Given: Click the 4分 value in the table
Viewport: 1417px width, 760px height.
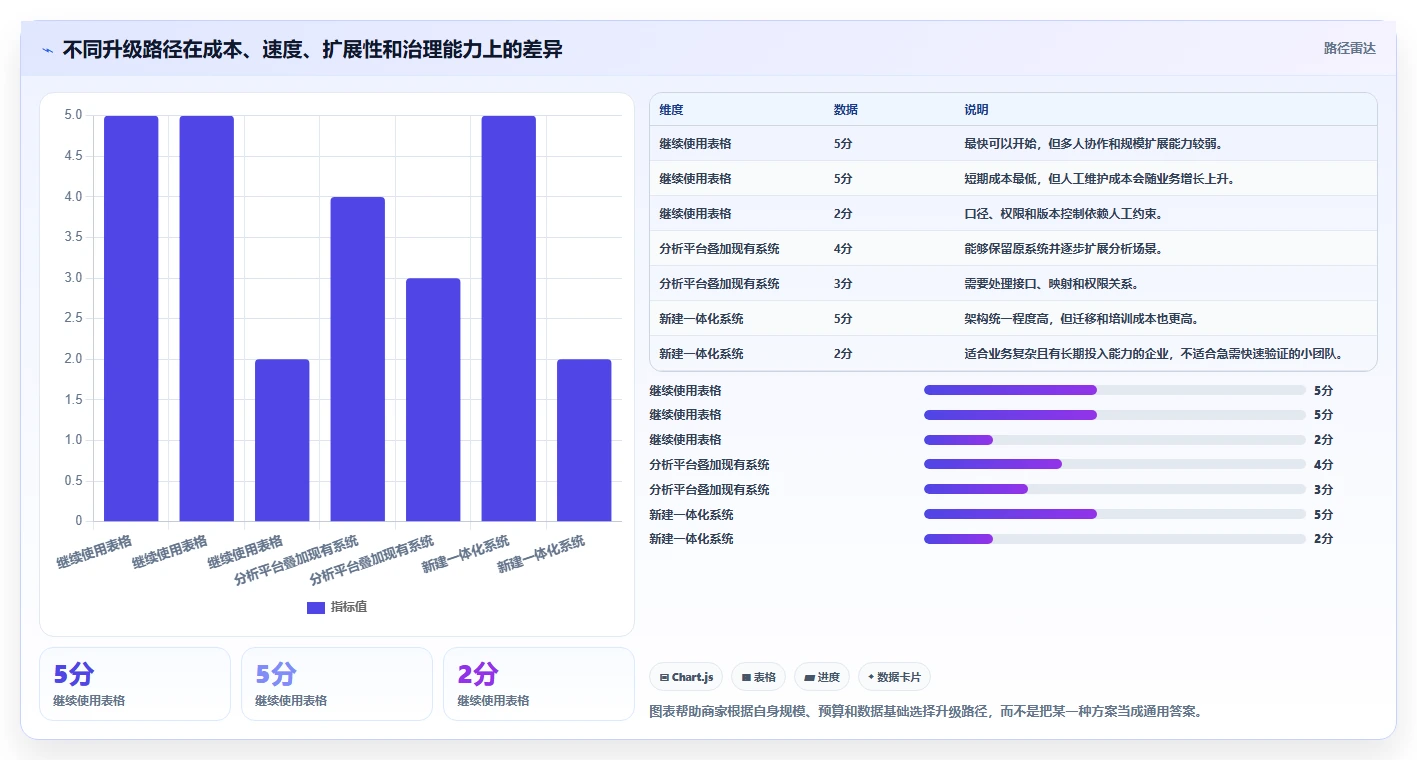Looking at the screenshot, I should 843,249.
